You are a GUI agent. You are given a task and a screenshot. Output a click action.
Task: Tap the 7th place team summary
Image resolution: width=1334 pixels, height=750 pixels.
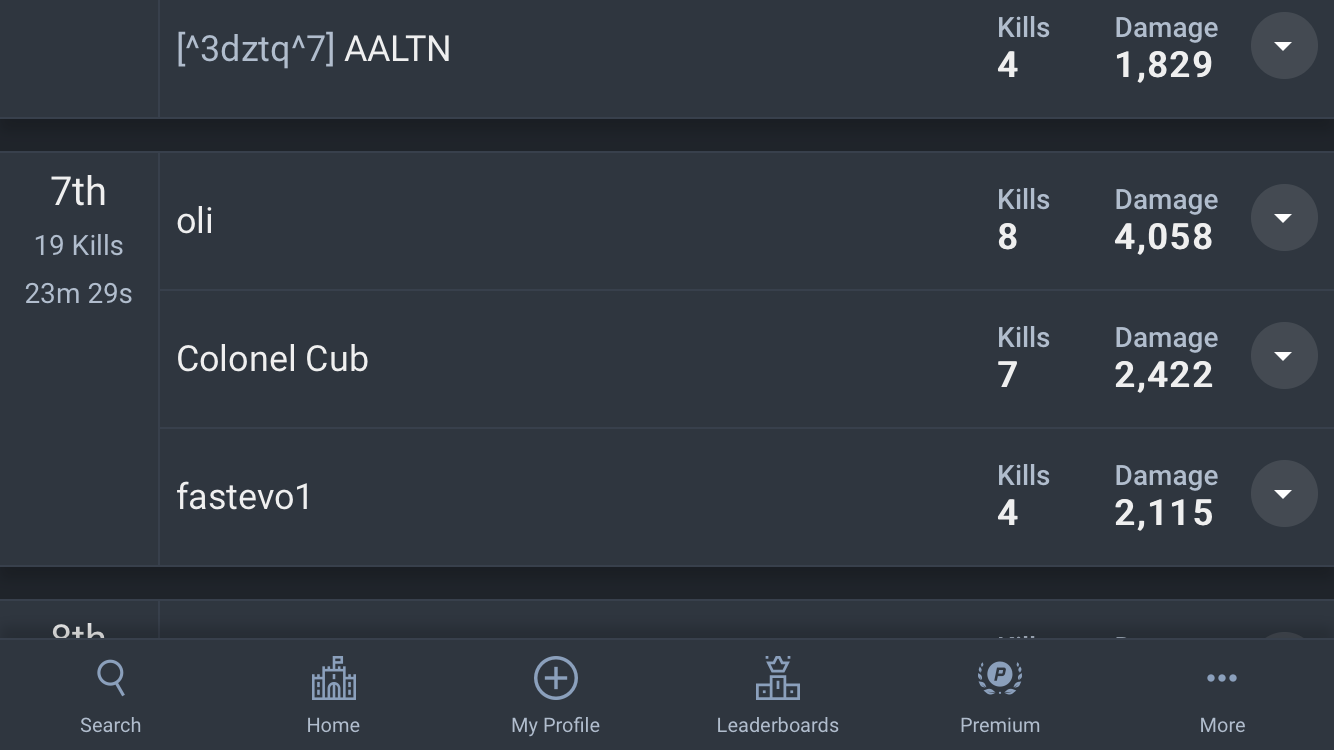point(79,240)
